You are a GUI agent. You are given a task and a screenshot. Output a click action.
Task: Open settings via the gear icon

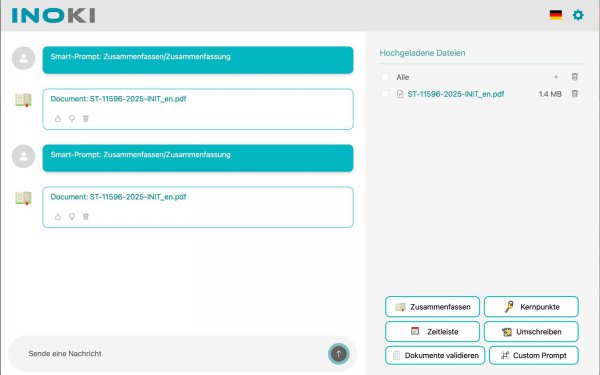point(578,15)
